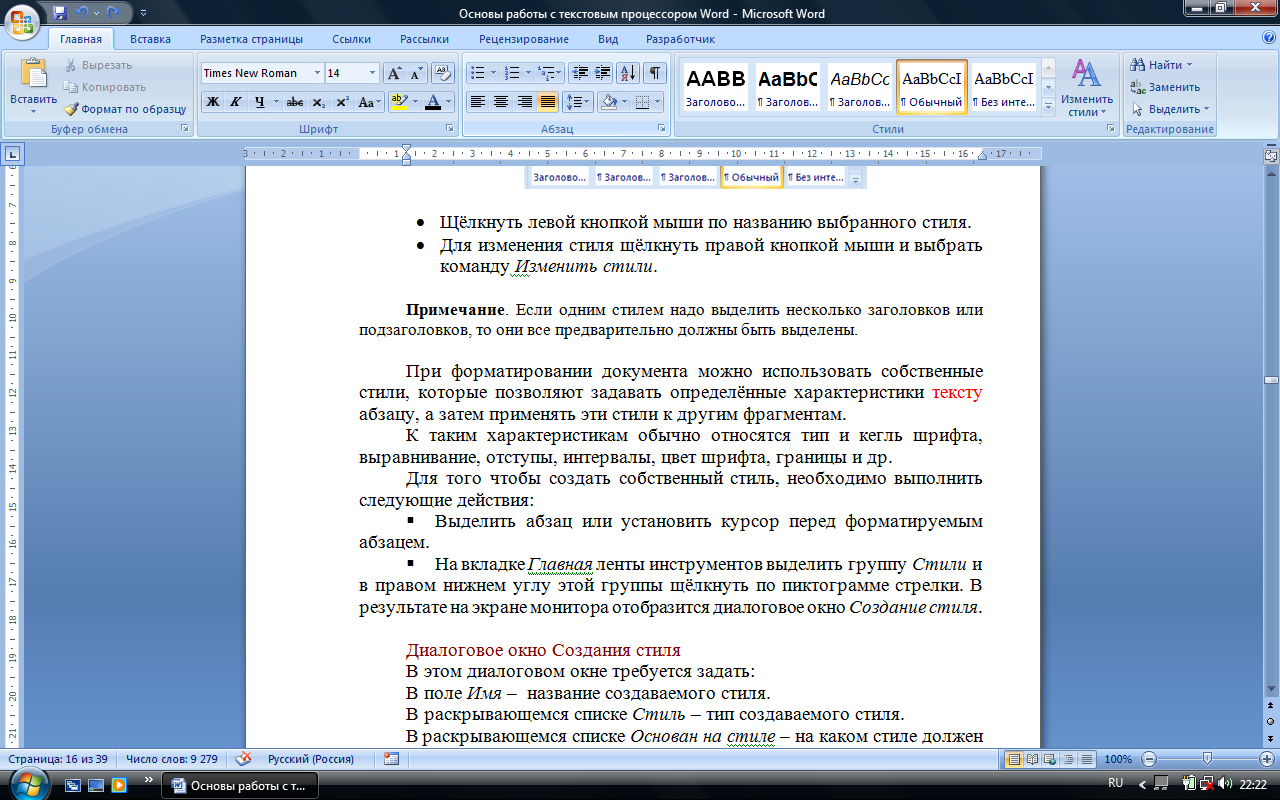Click the Grow Font icon
This screenshot has height=800, width=1280.
click(x=394, y=73)
